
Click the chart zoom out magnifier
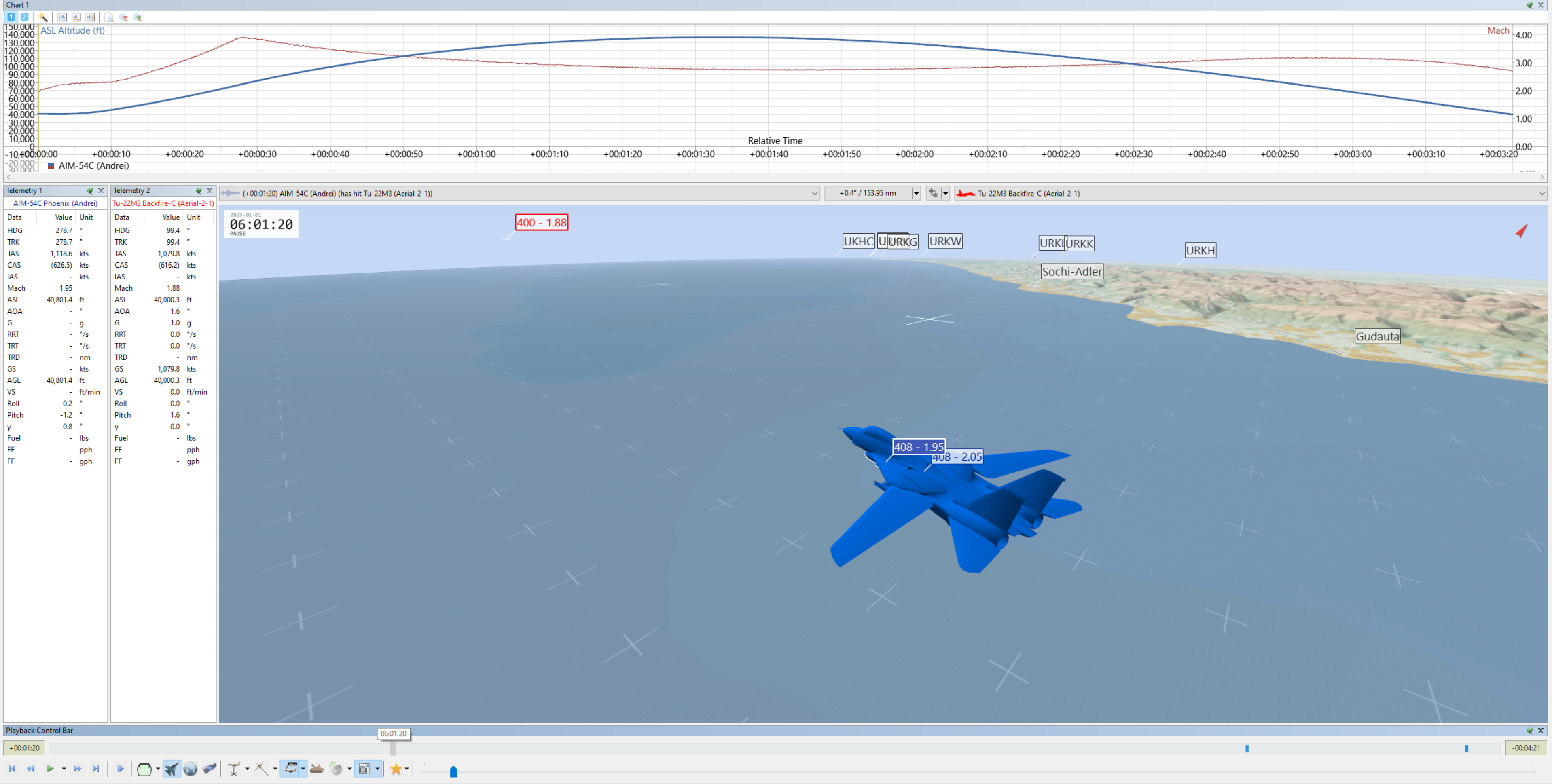123,17
